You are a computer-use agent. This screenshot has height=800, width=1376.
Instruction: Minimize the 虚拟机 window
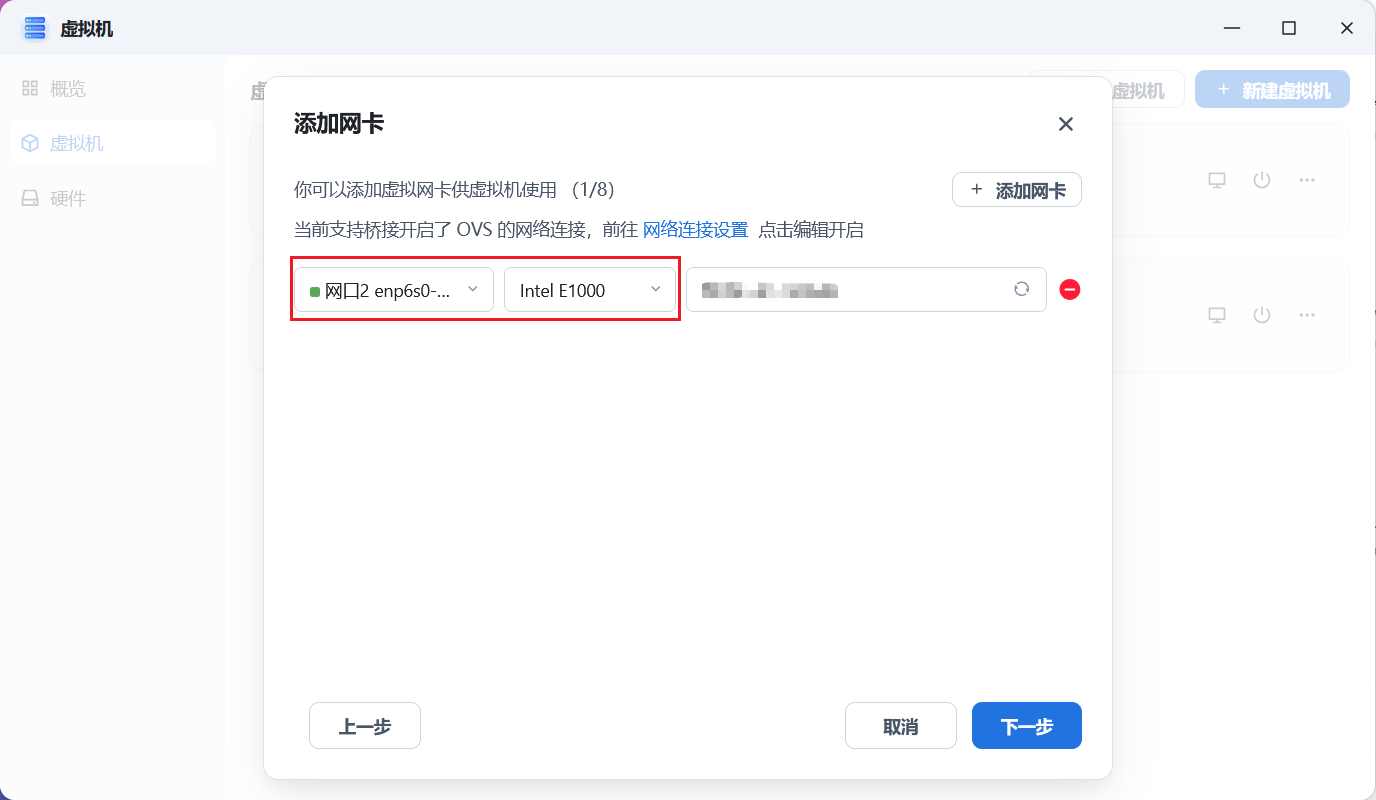(1233, 28)
